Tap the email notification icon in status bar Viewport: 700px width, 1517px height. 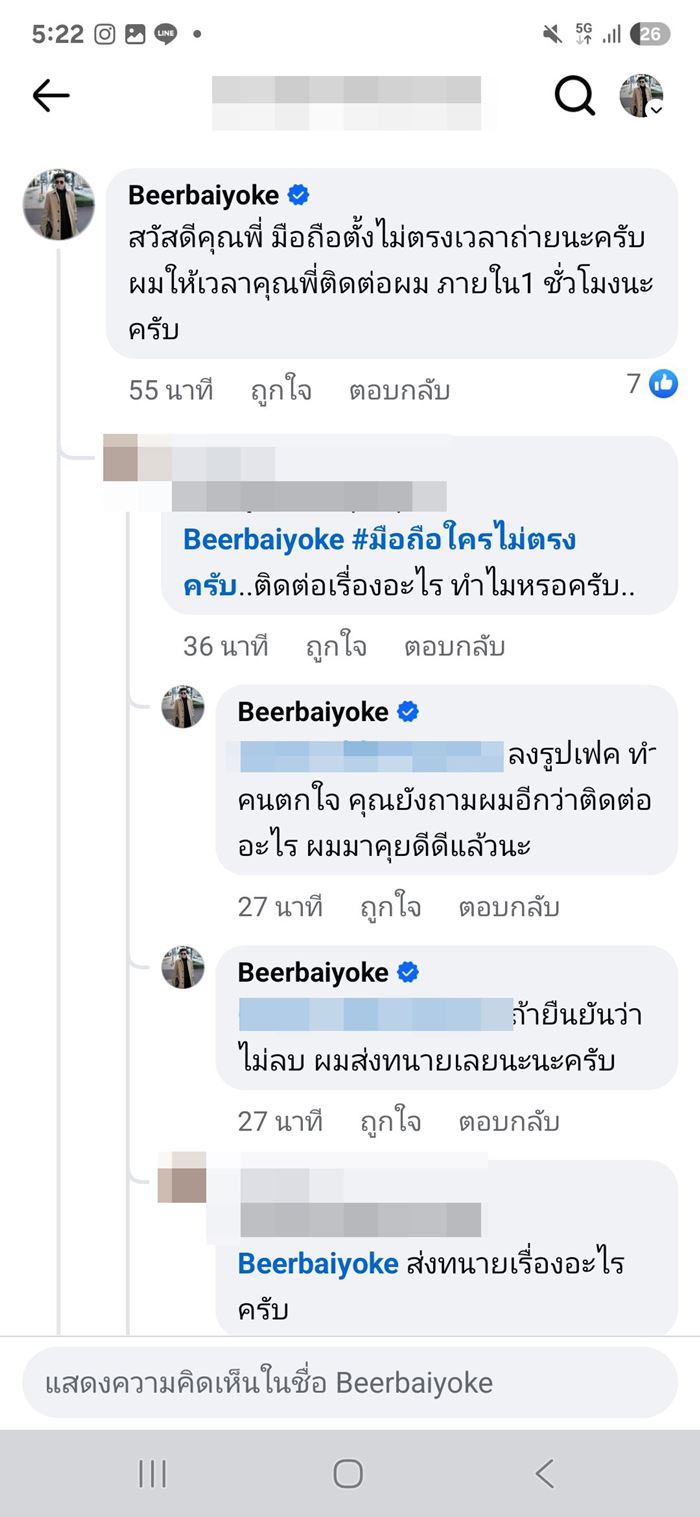coord(134,33)
